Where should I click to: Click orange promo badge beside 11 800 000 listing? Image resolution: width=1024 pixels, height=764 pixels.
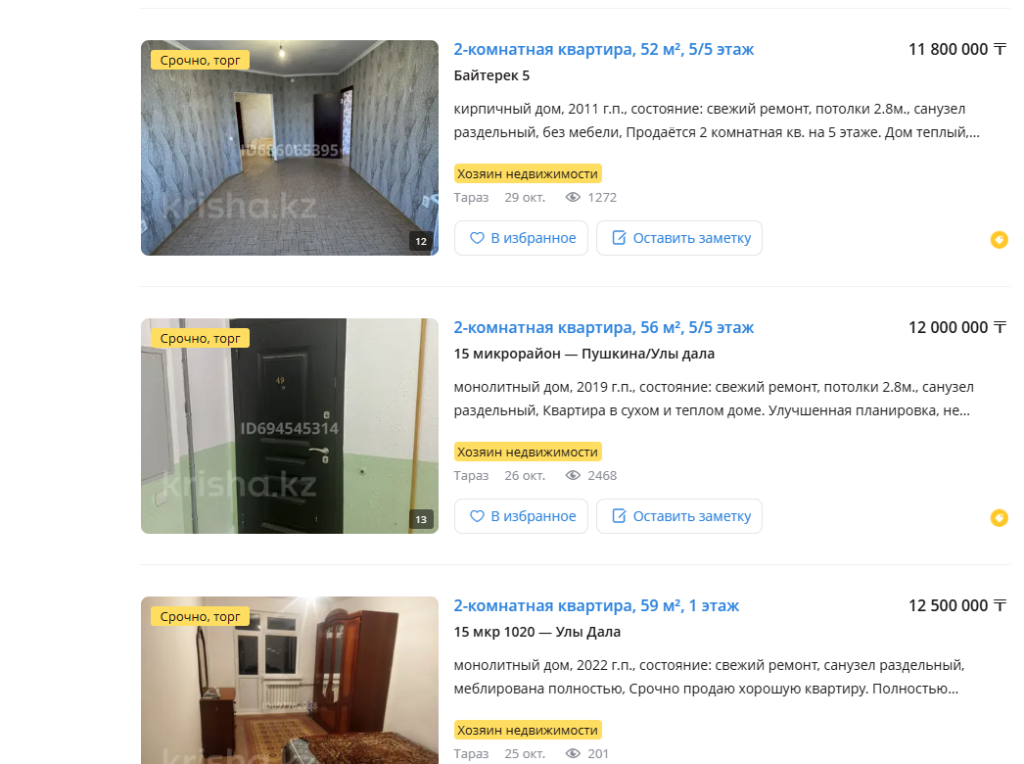(999, 240)
